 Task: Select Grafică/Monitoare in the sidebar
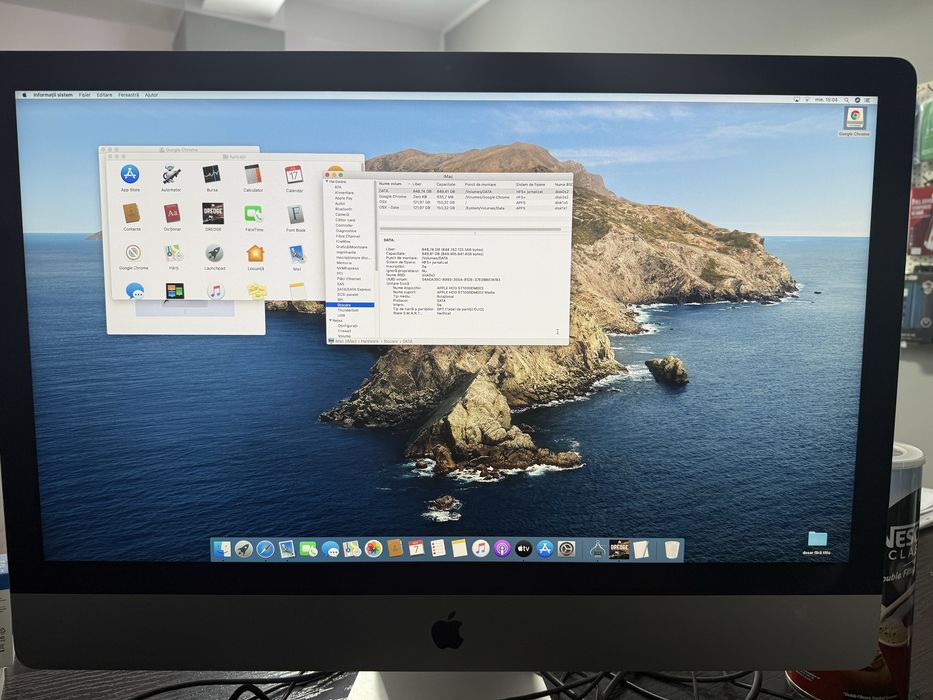click(x=352, y=247)
